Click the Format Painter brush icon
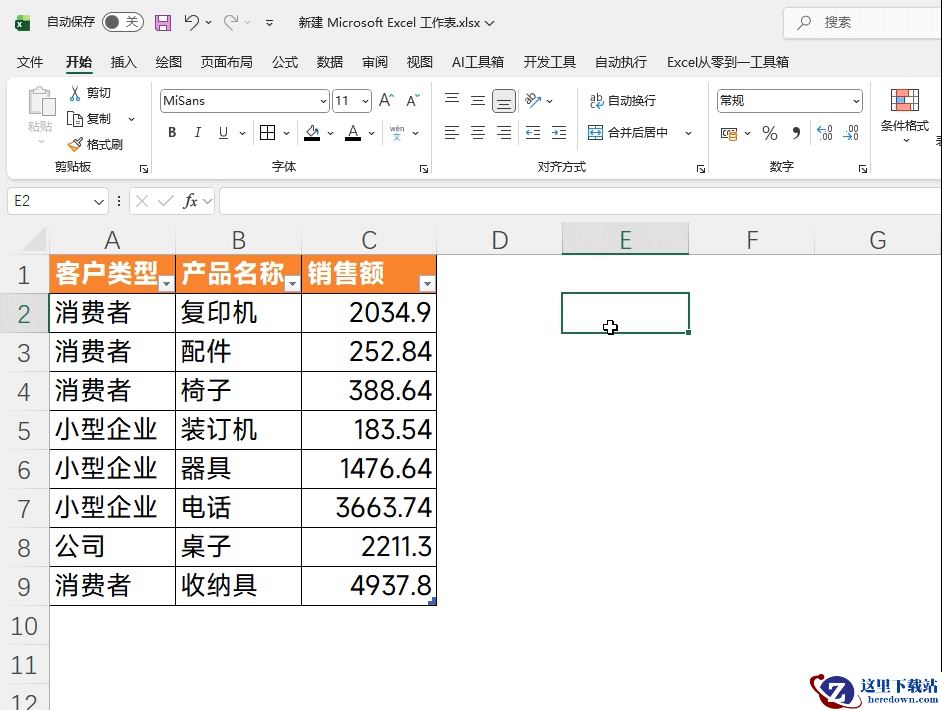 pyautogui.click(x=74, y=144)
